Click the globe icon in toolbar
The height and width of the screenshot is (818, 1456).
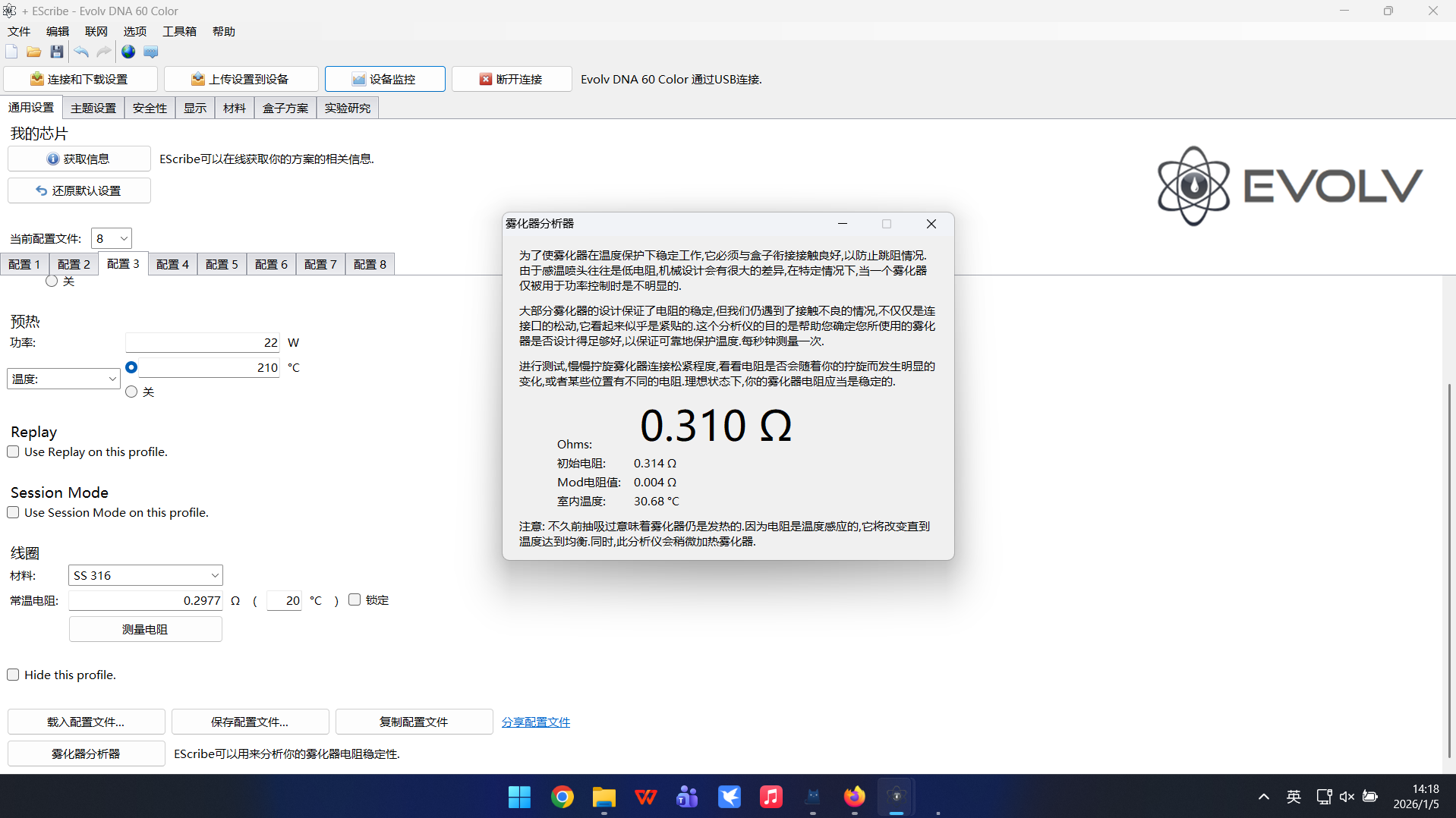[128, 52]
